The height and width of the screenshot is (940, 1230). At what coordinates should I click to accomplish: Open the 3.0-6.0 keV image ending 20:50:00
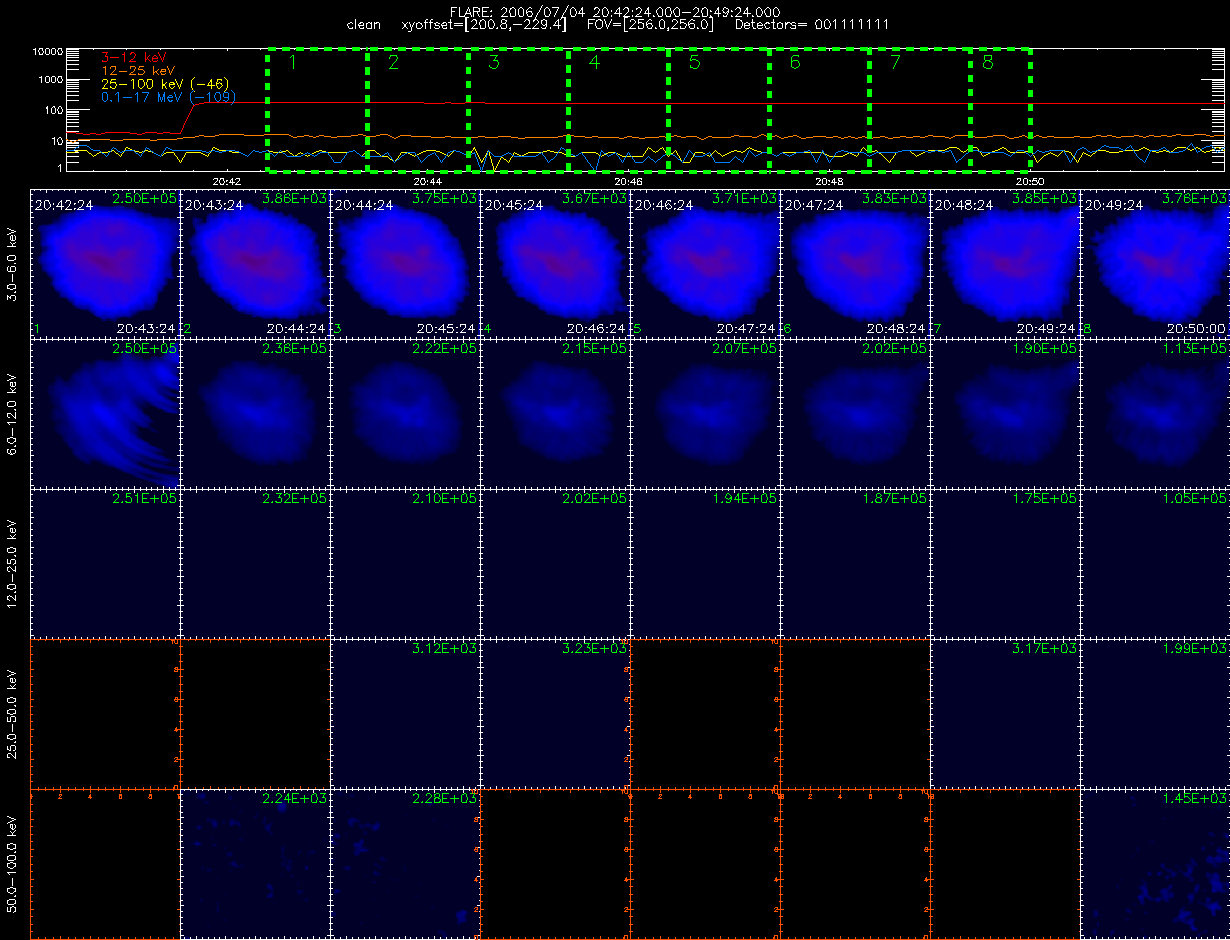pyautogui.click(x=1155, y=263)
